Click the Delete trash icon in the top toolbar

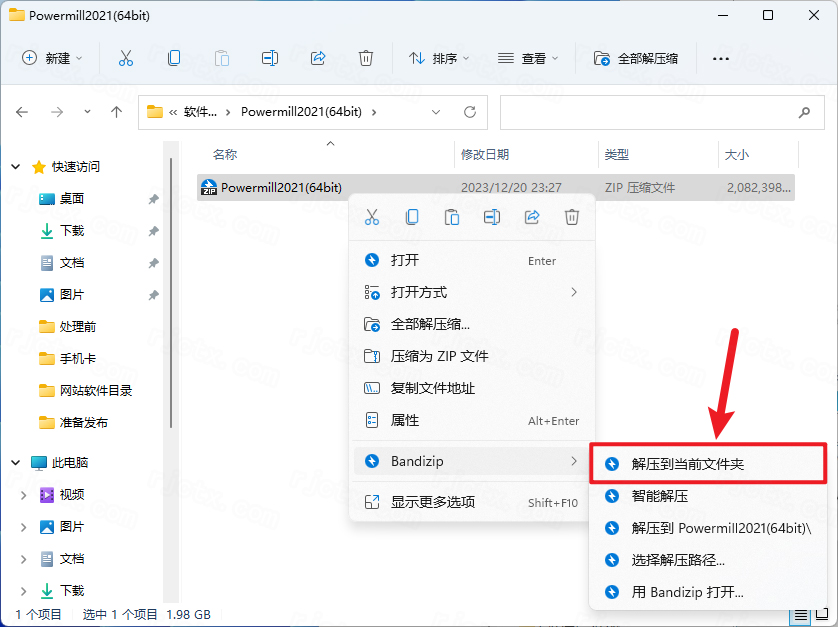coord(366,58)
